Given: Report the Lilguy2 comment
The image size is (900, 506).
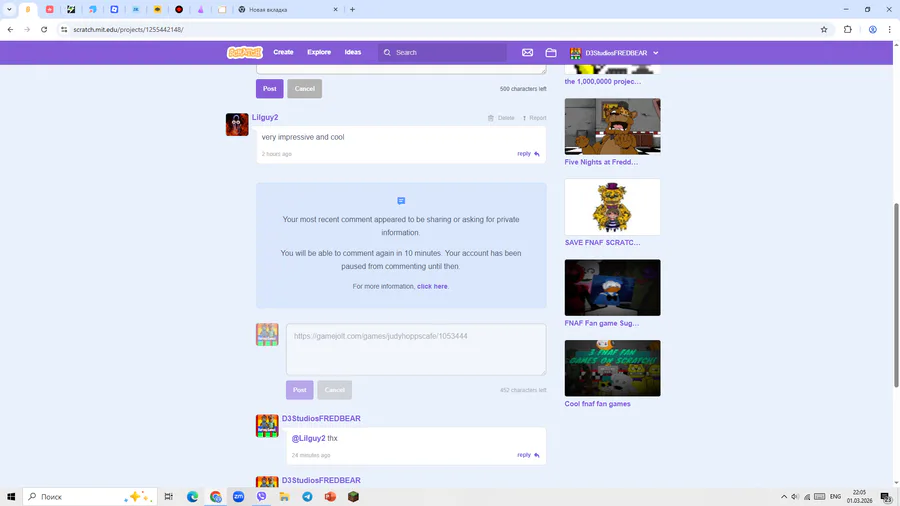Looking at the screenshot, I should tap(534, 118).
